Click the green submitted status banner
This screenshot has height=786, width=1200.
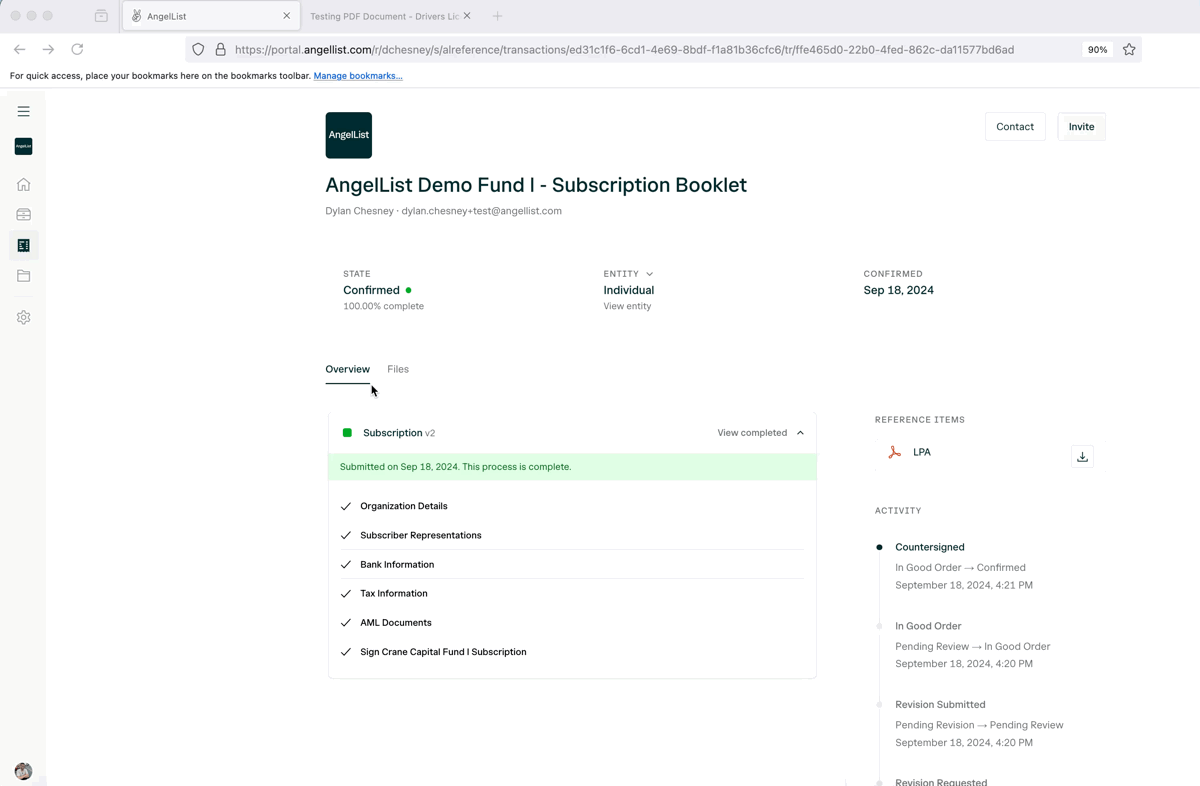click(572, 467)
